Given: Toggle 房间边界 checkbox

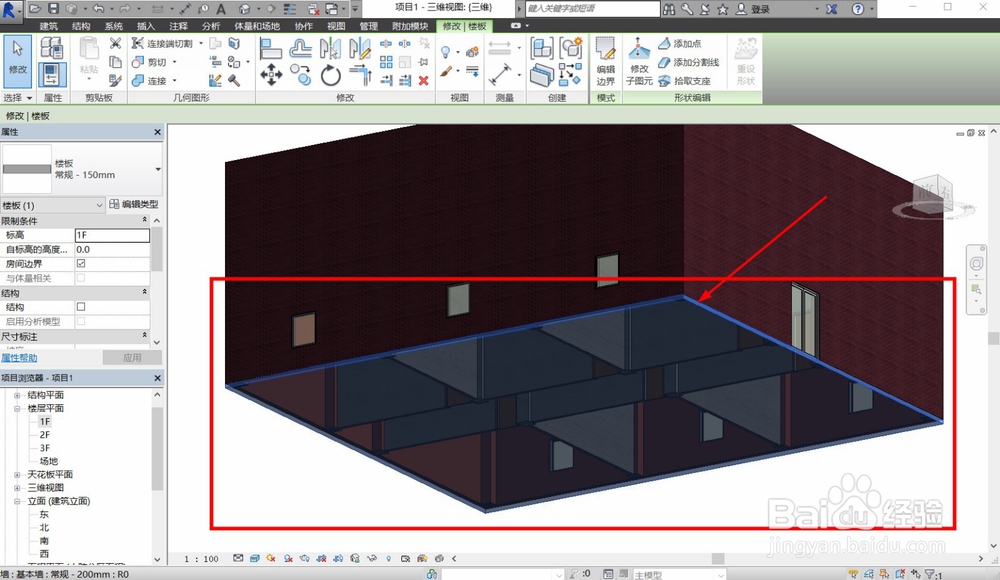Looking at the screenshot, I should coord(81,264).
